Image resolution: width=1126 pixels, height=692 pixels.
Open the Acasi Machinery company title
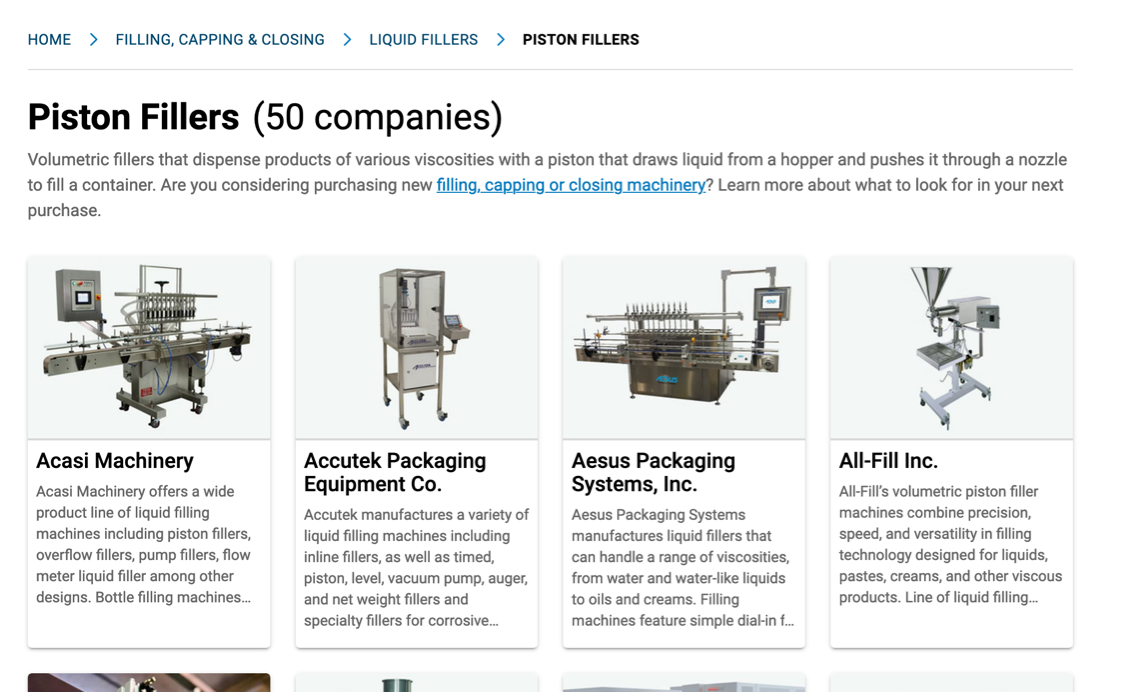[x=115, y=461]
